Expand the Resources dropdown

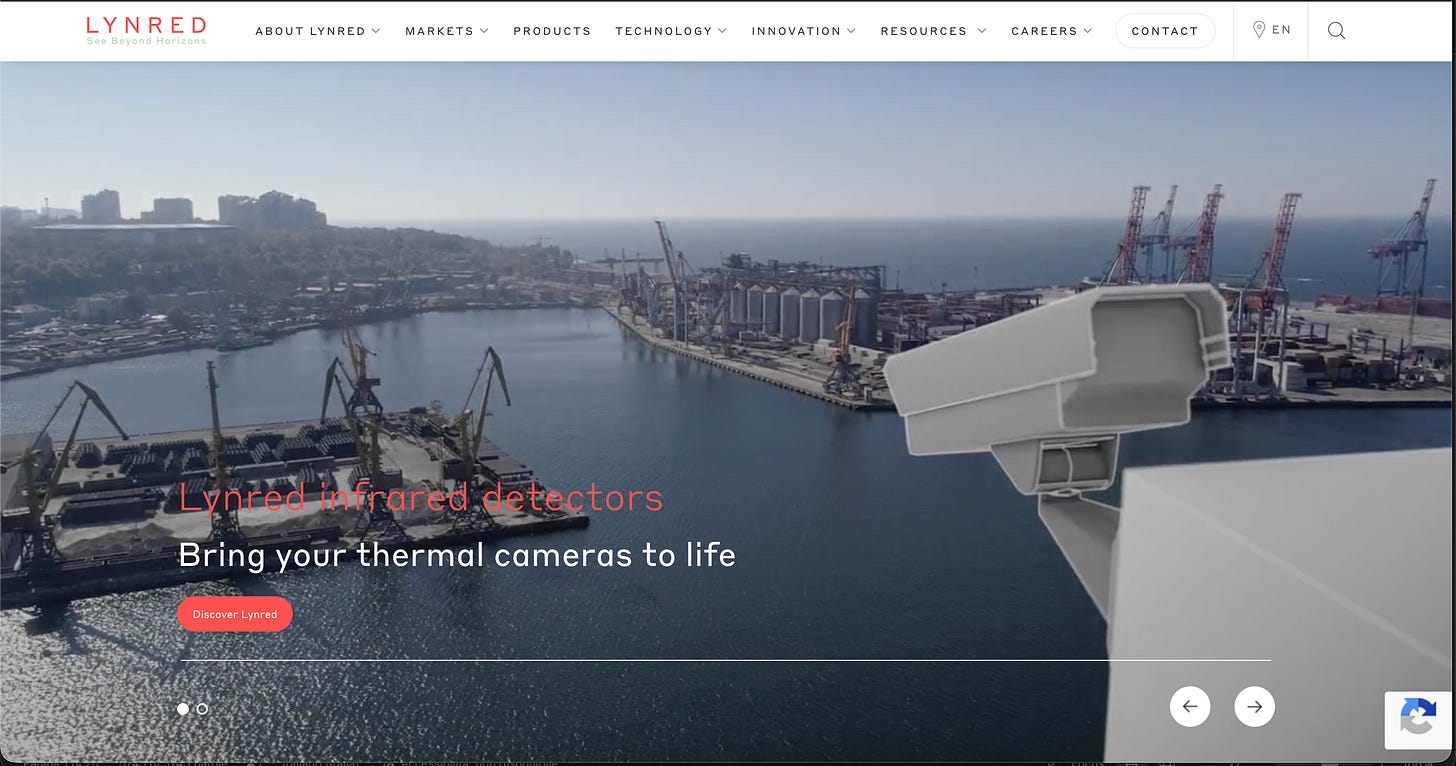pos(933,31)
